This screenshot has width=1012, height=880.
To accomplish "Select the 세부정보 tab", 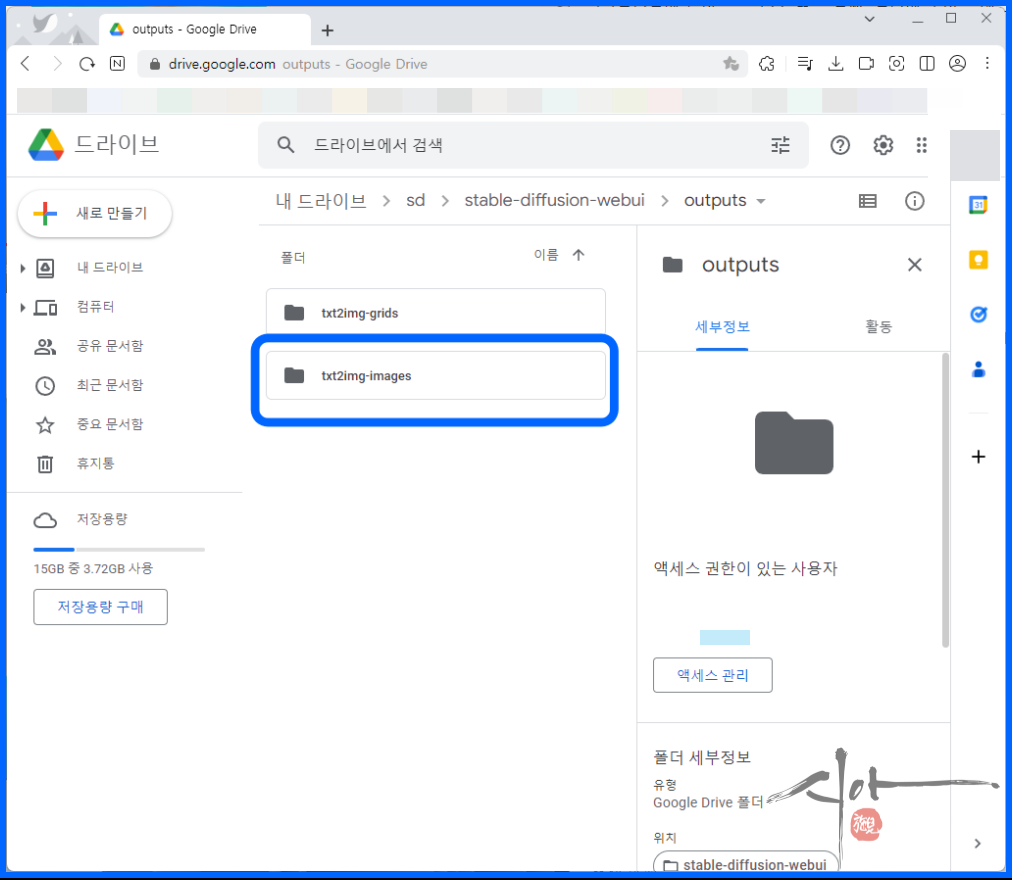I will [722, 327].
